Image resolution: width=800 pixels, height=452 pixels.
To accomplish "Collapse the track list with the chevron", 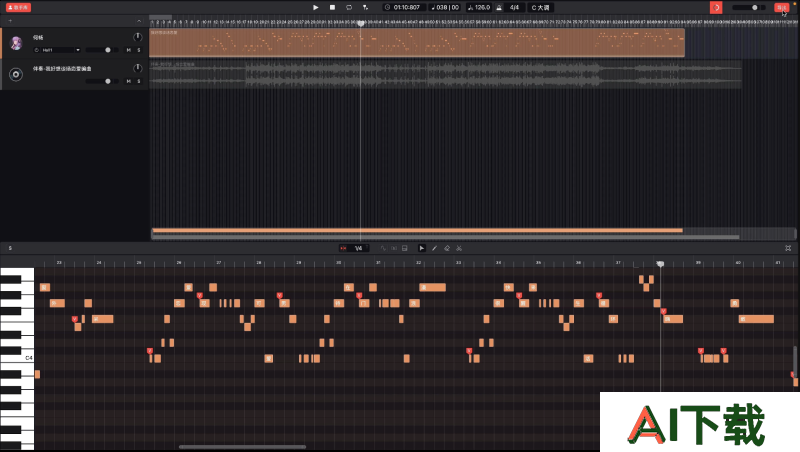I will [x=139, y=21].
